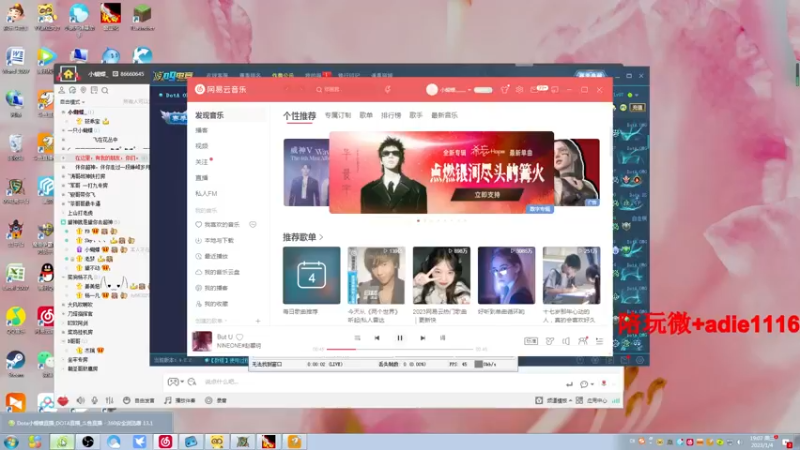The height and width of the screenshot is (450, 800).
Task: Switch to the 个性推荐 tab
Action: click(x=299, y=116)
